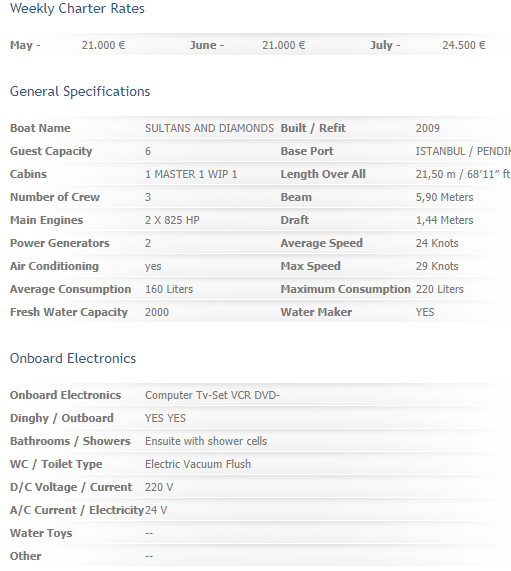Select the May rate 21.000 €
This screenshot has height=571, width=511.
pyautogui.click(x=103, y=45)
